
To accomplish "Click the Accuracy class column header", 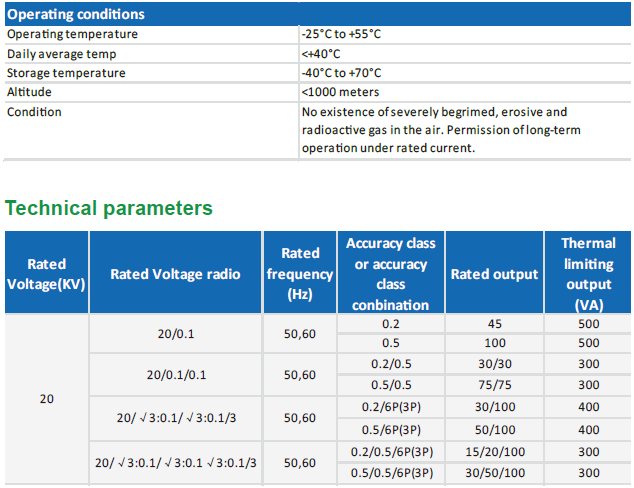I will [391, 274].
